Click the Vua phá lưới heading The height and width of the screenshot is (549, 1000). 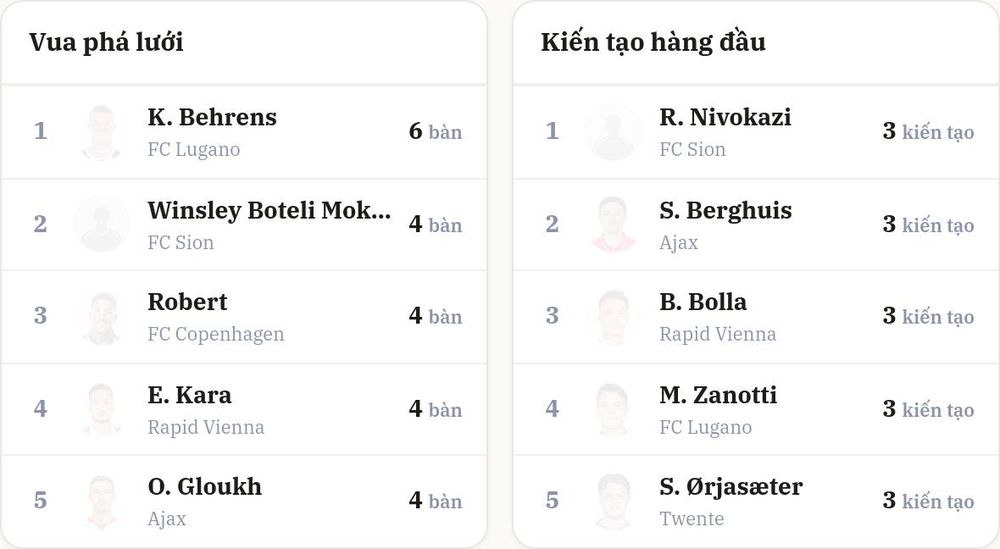(107, 42)
